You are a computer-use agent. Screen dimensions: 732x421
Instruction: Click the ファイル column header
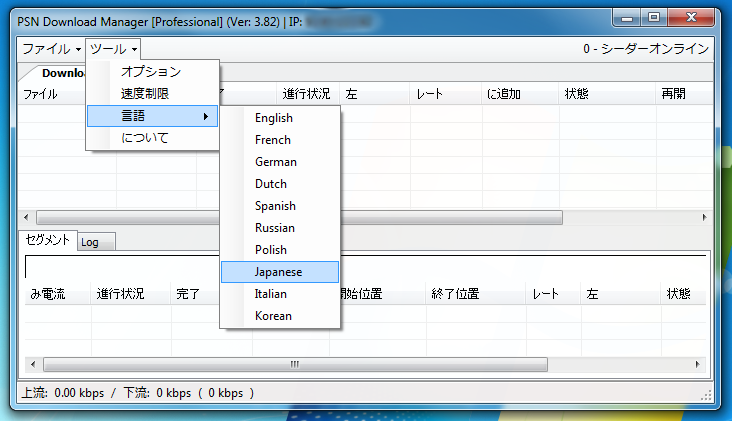click(x=51, y=94)
